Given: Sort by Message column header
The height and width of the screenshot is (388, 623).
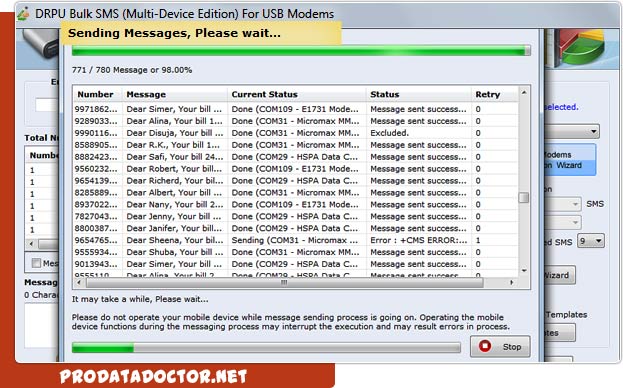Looking at the screenshot, I should click(175, 95).
